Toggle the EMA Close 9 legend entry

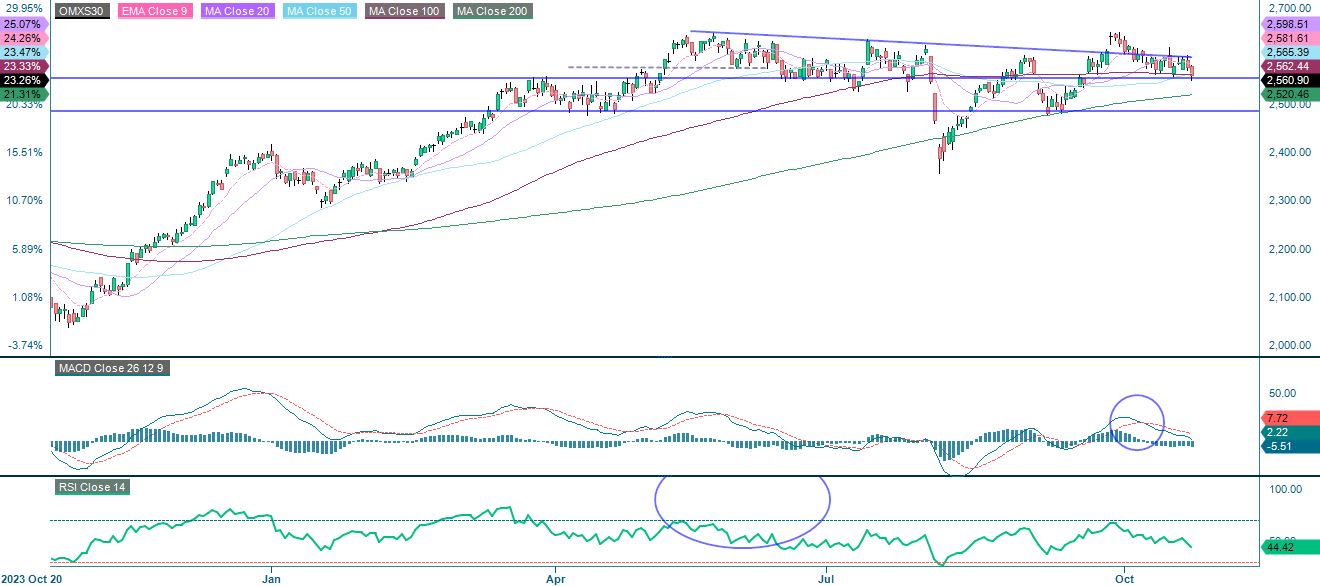pyautogui.click(x=153, y=12)
